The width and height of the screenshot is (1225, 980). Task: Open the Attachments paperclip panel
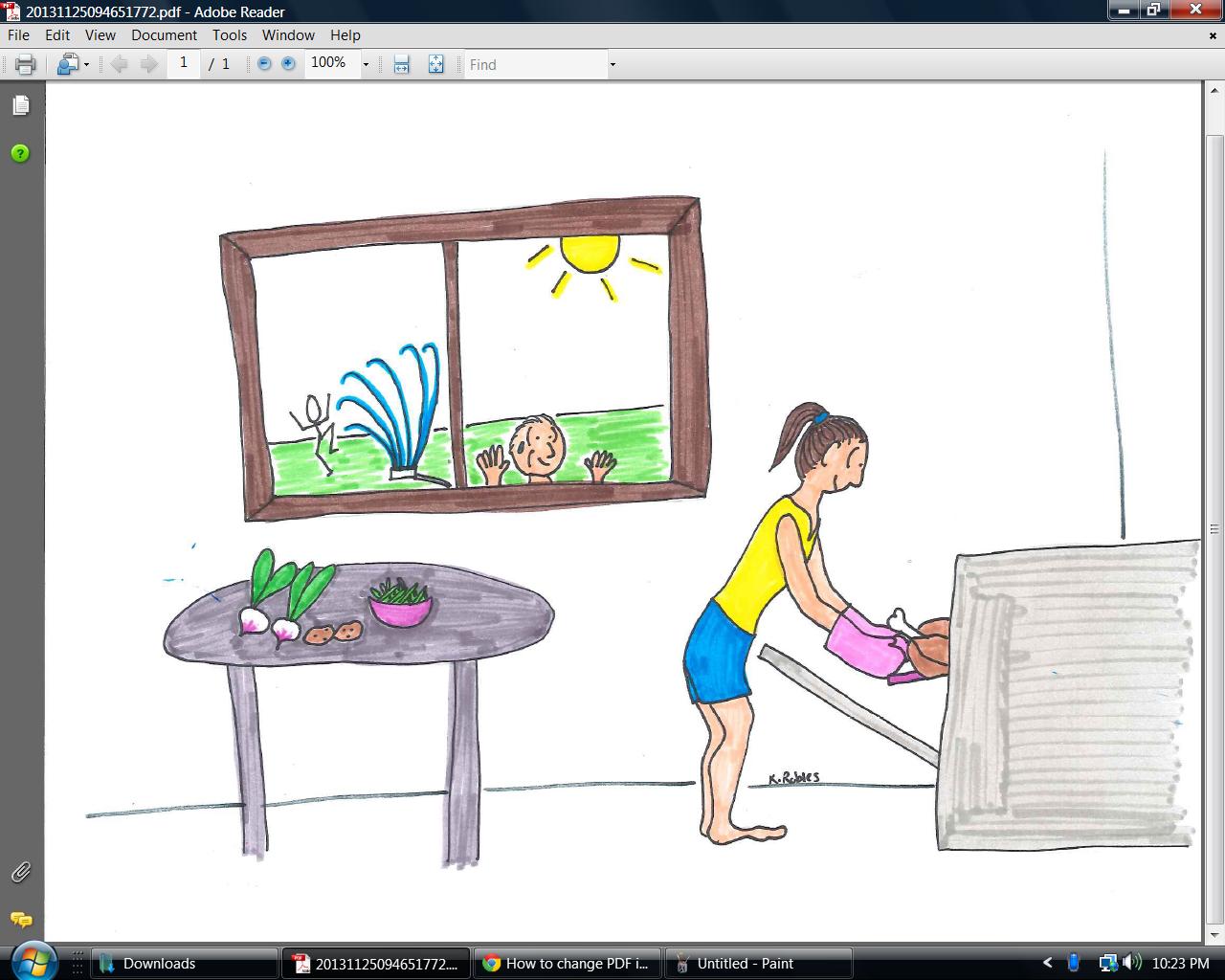pos(20,872)
